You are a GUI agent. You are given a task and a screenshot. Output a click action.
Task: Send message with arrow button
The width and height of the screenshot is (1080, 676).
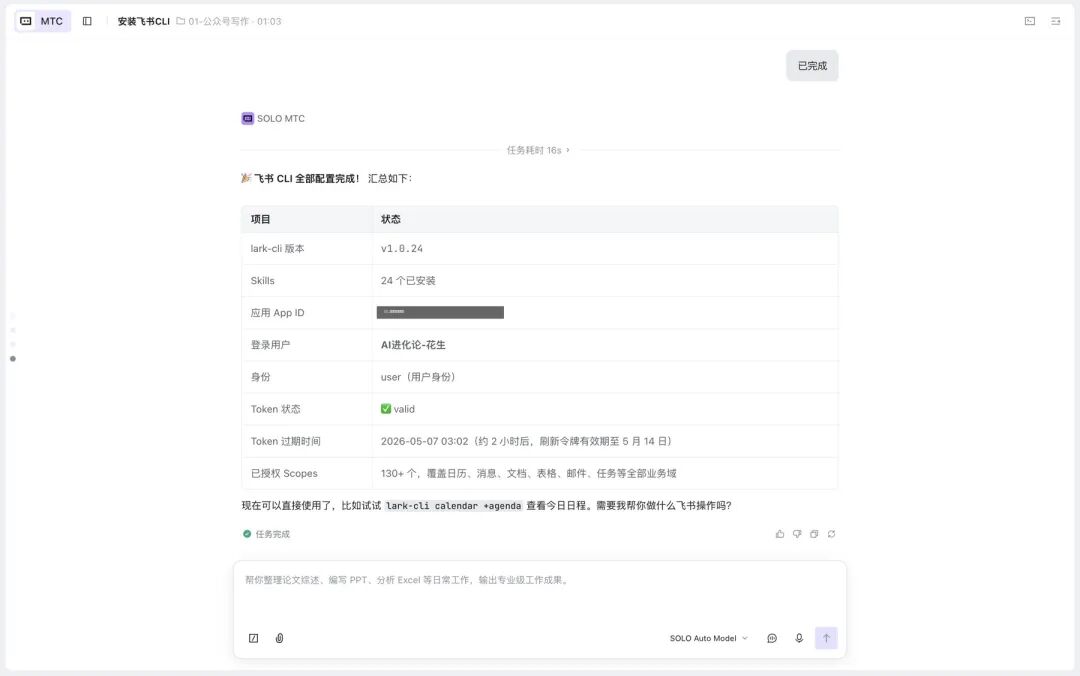(x=826, y=638)
